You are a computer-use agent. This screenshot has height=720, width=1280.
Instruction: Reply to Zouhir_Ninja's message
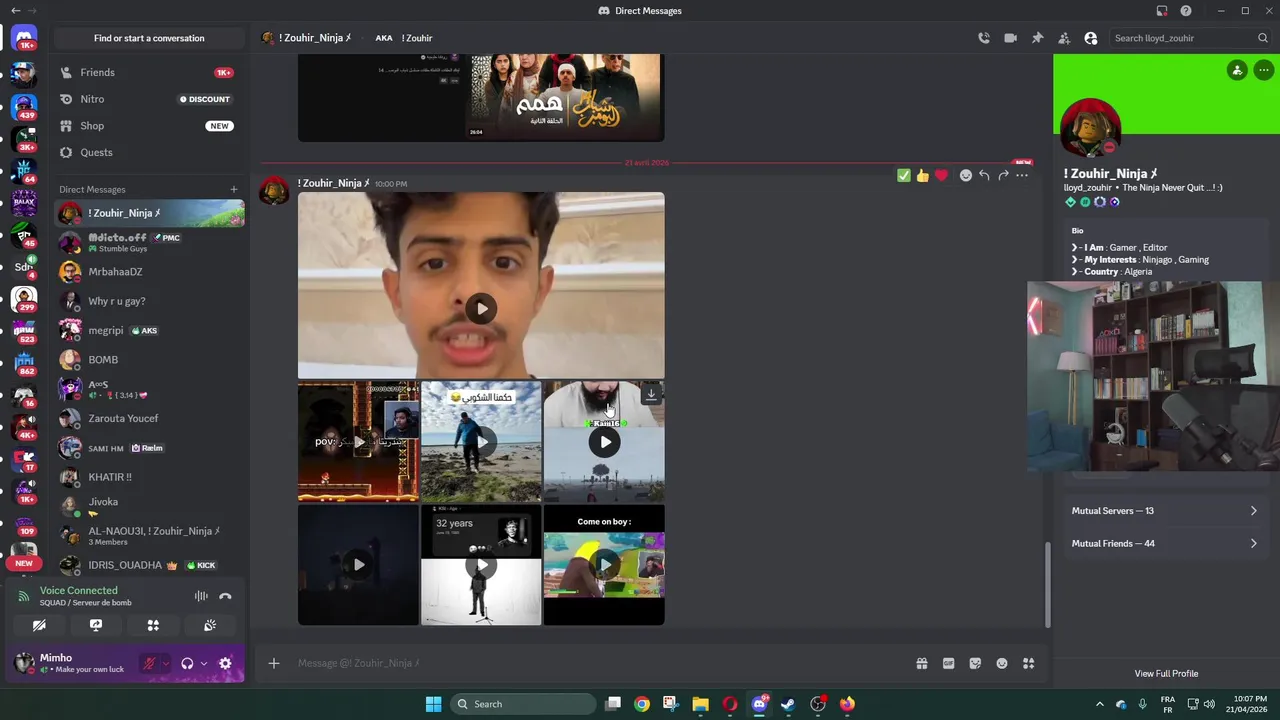point(984,175)
